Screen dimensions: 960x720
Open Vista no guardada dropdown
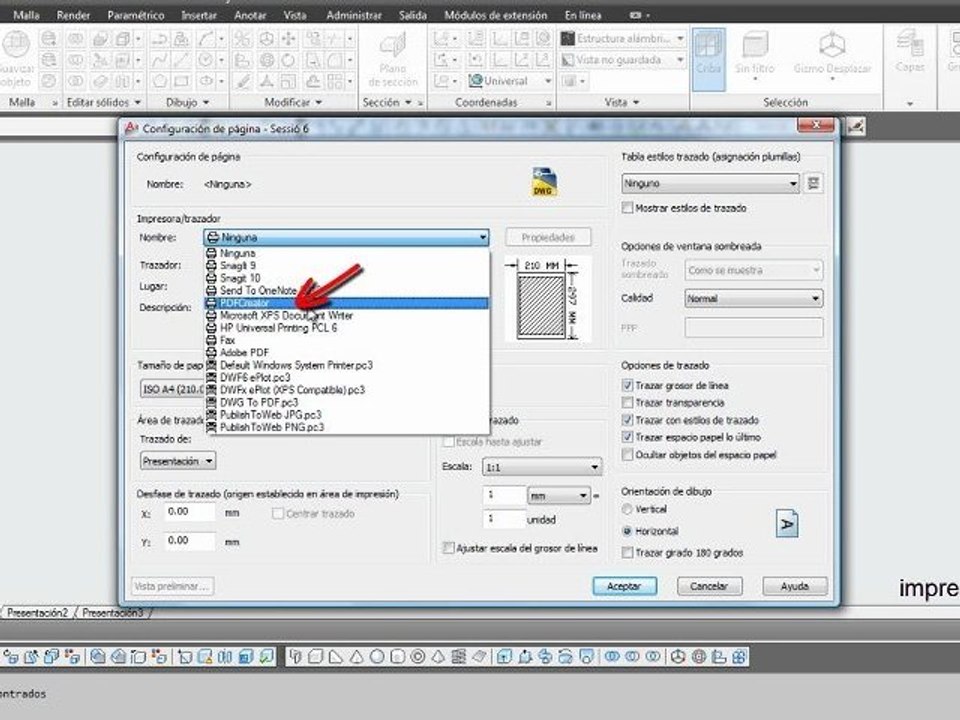pos(680,60)
